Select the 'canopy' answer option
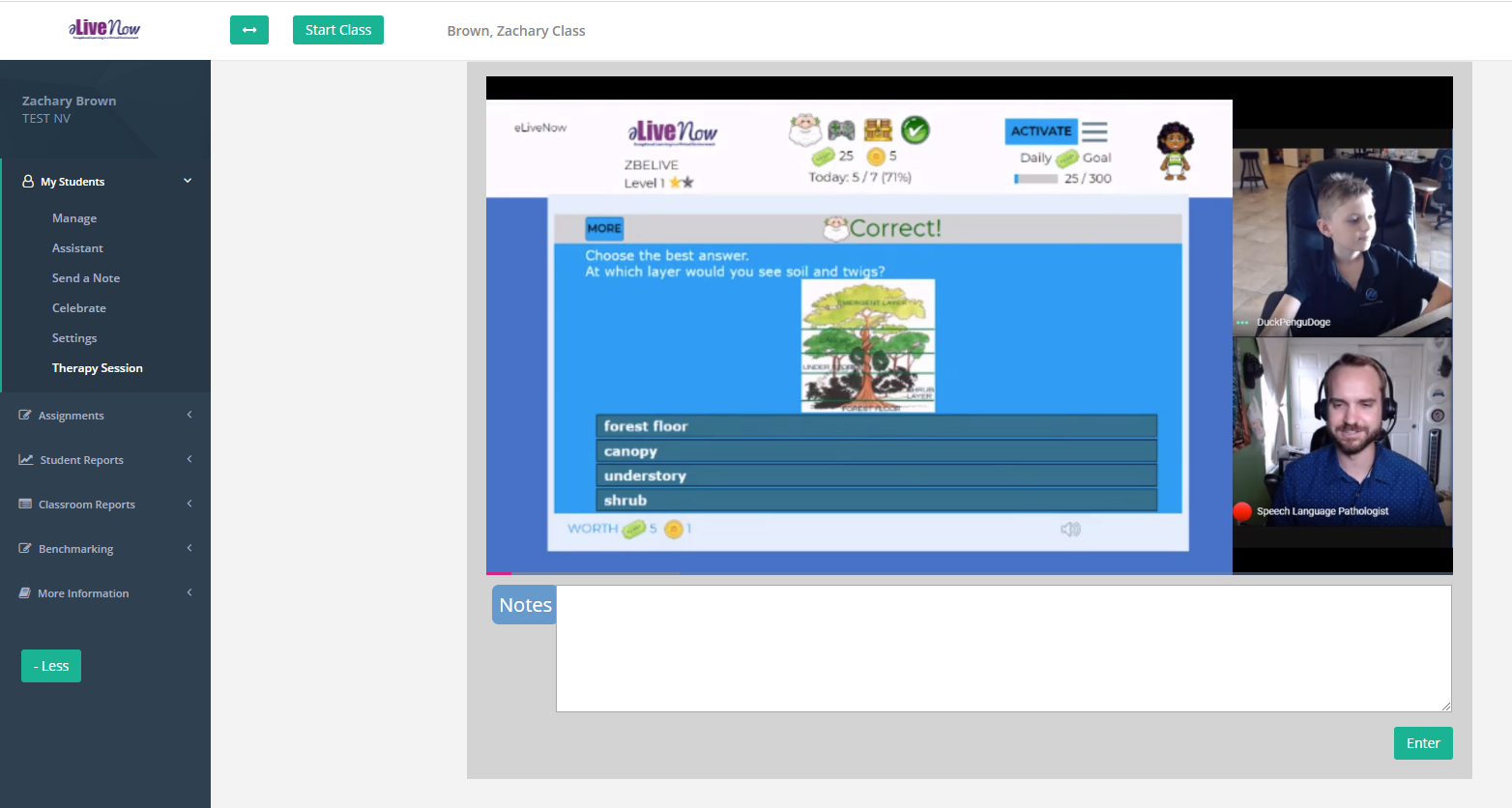1512x808 pixels. 876,451
